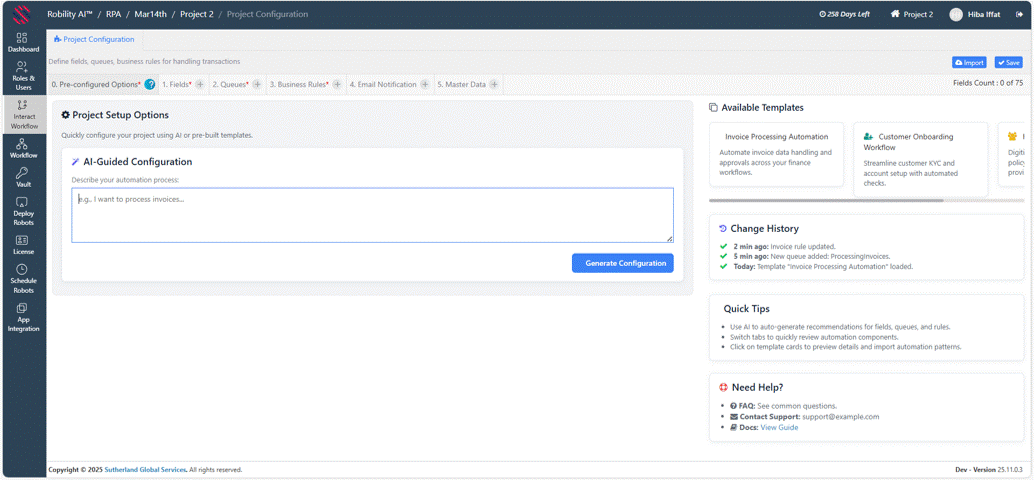Open Deploy Robots in the sidebar
This screenshot has width=1034, height=480.
pyautogui.click(x=23, y=211)
